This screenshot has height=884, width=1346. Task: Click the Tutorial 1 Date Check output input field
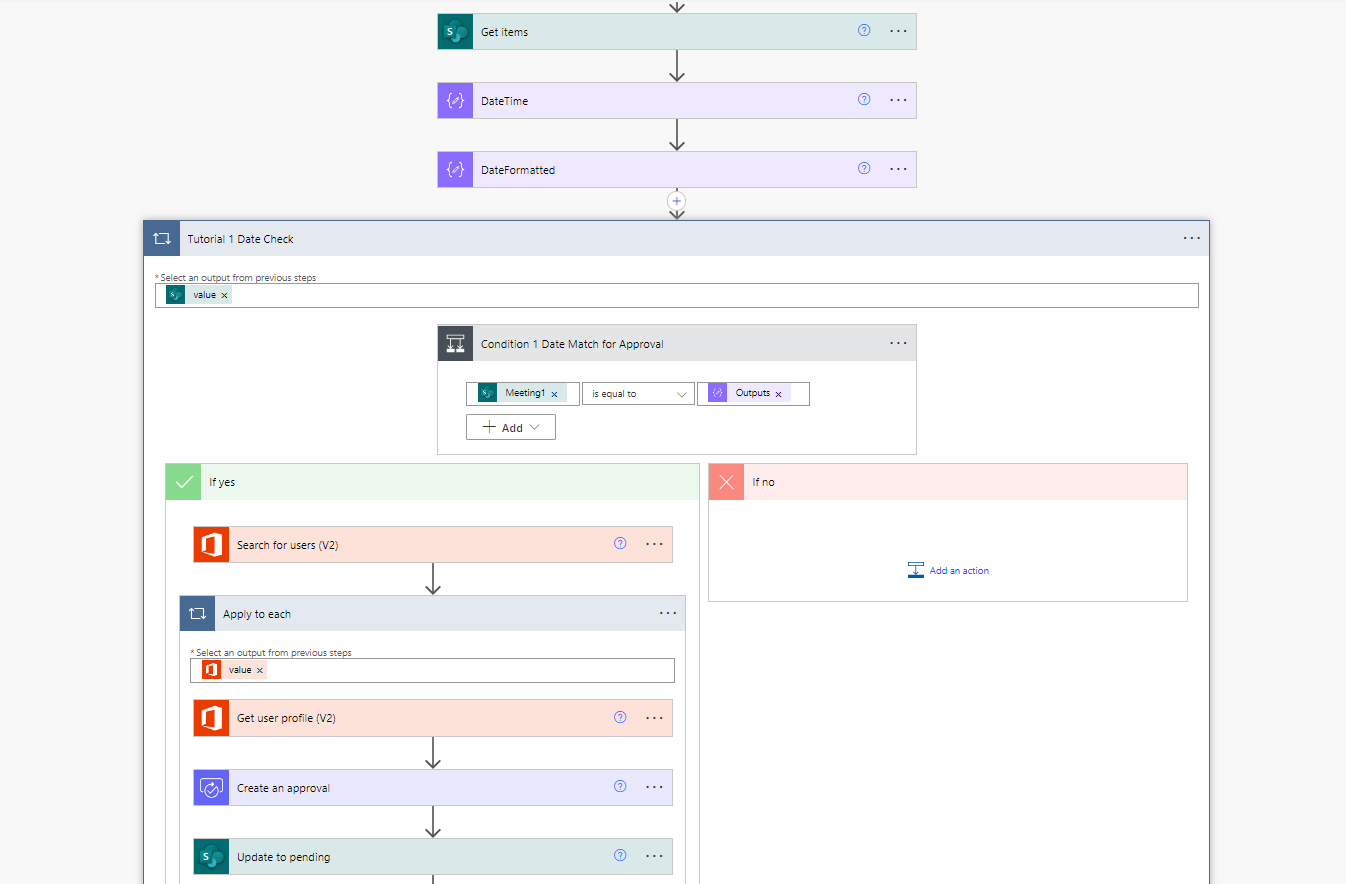677,295
